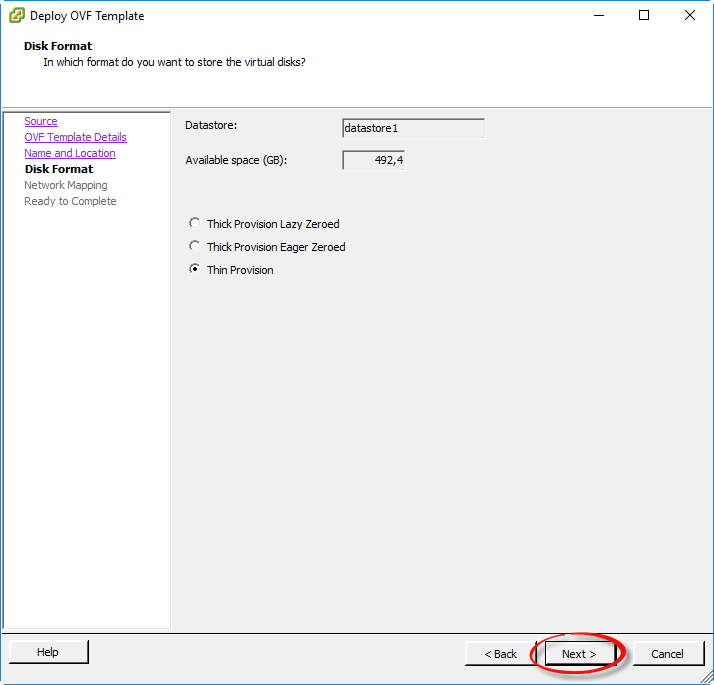Cancel the OVF deployment wizard
The image size is (714, 685).
667,654
